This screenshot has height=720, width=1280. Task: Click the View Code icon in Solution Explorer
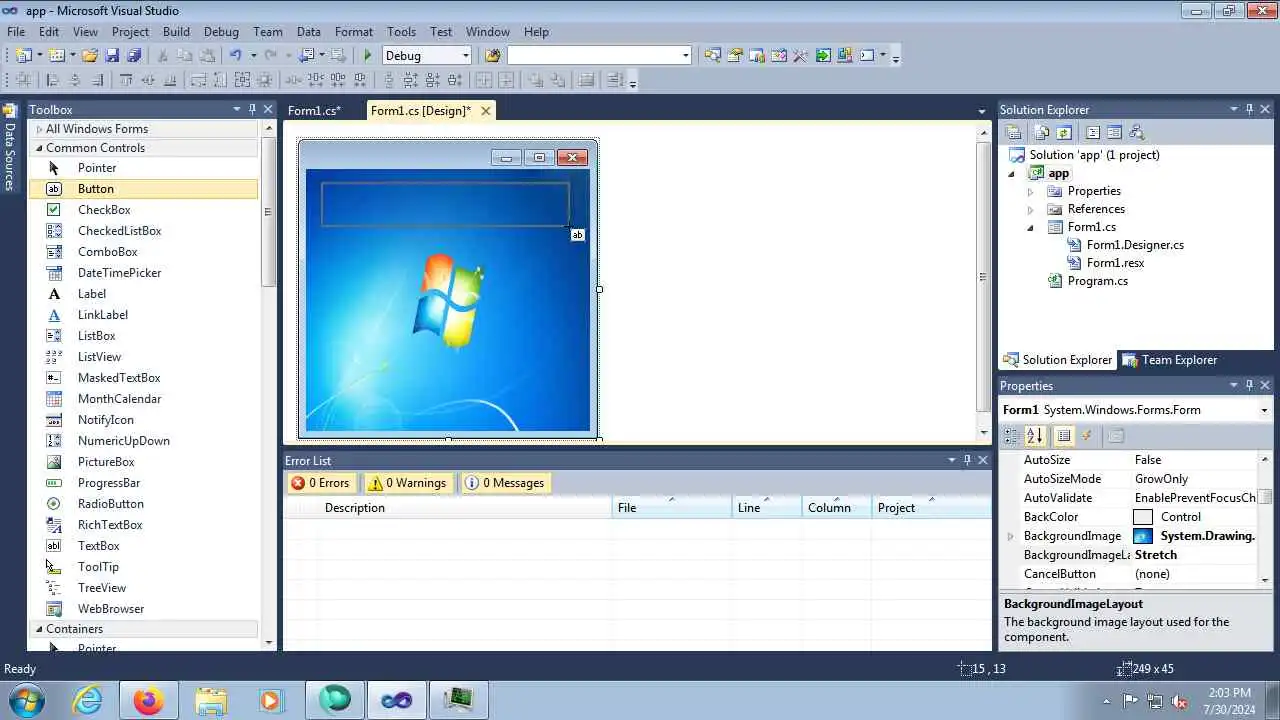(x=1093, y=133)
